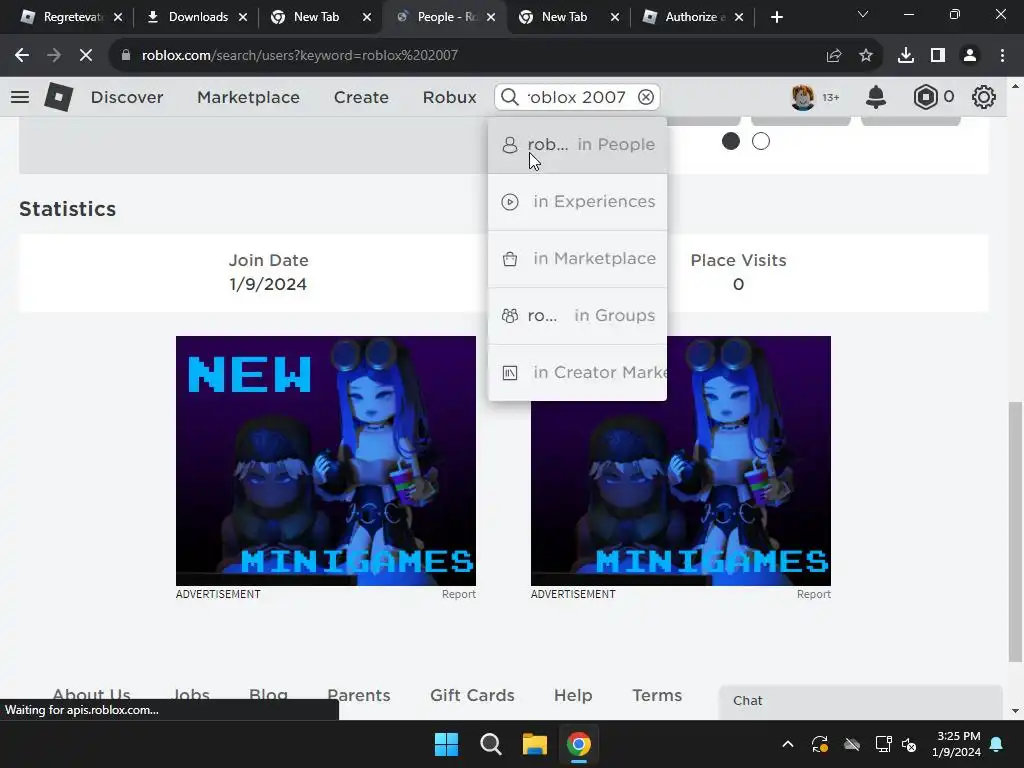Open Chrome profile icon
This screenshot has width=1024, height=768.
970,56
